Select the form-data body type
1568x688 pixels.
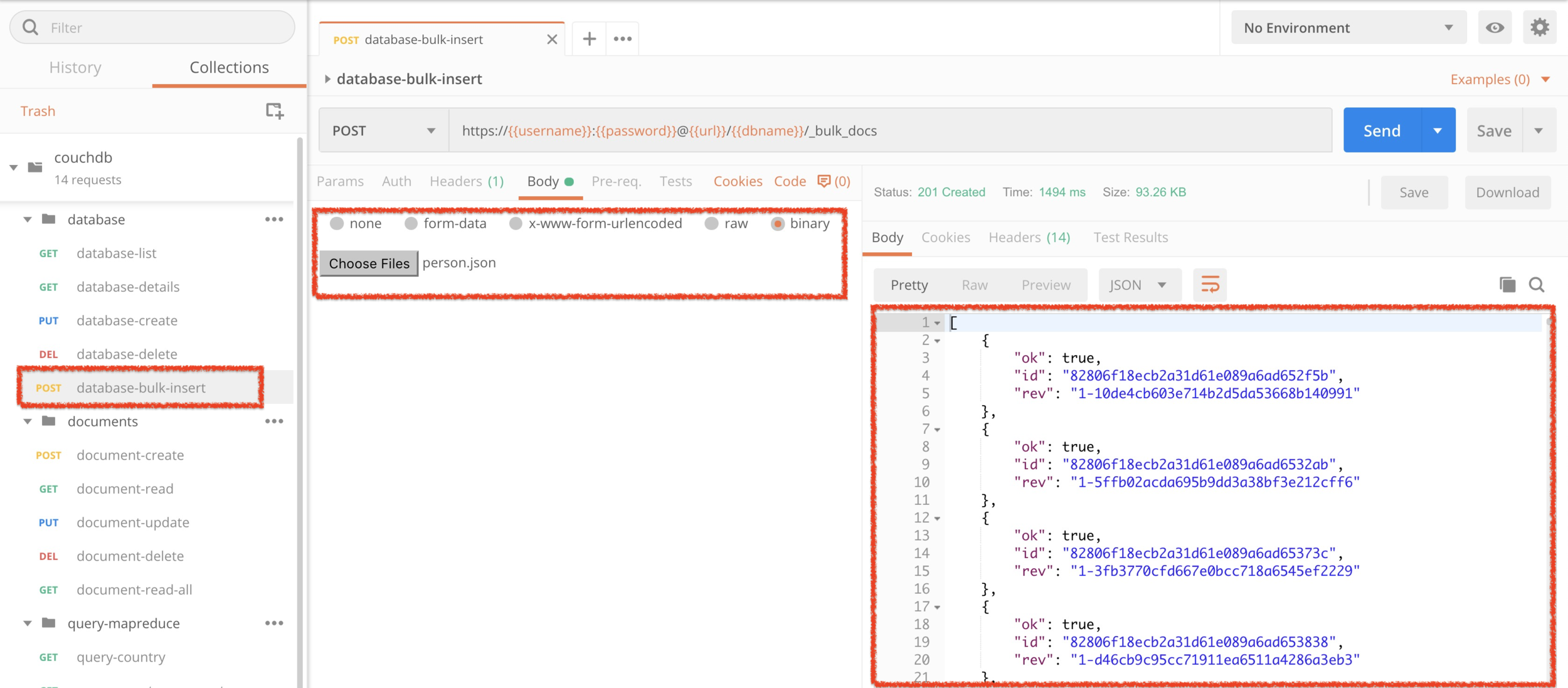coord(411,224)
